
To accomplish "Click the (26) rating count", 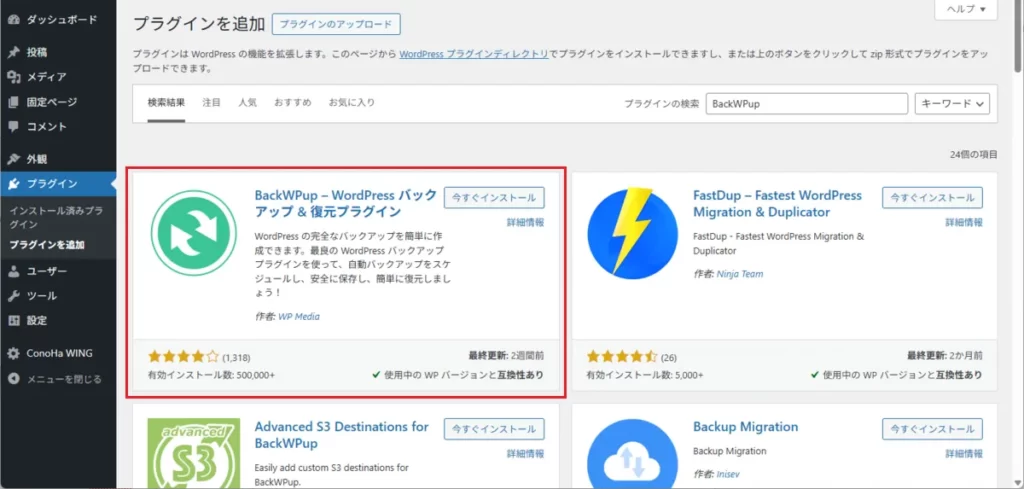I will [668, 358].
